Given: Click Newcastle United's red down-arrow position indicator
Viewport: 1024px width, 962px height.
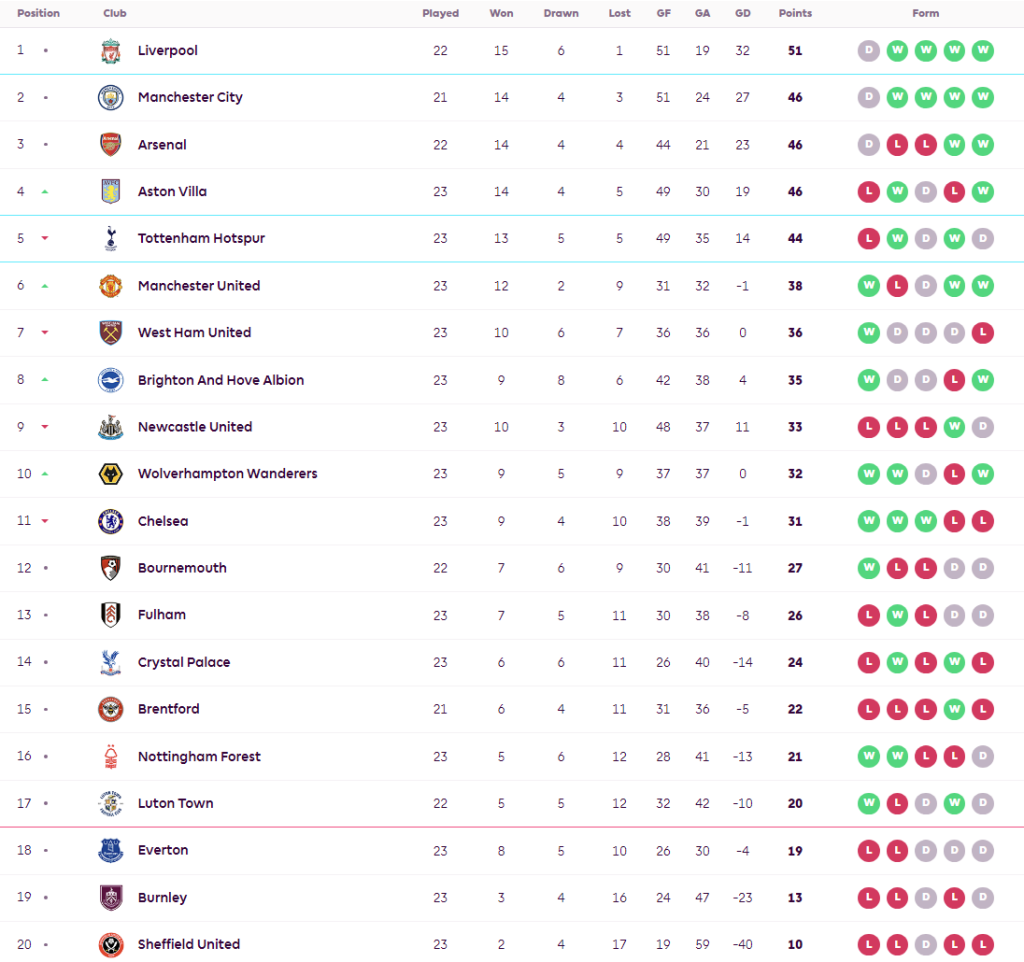Looking at the screenshot, I should coord(45,427).
